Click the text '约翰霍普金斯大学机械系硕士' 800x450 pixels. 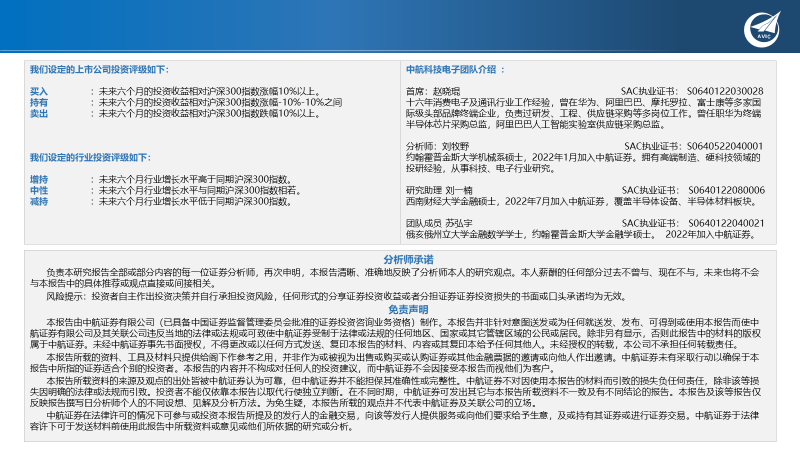[465, 158]
